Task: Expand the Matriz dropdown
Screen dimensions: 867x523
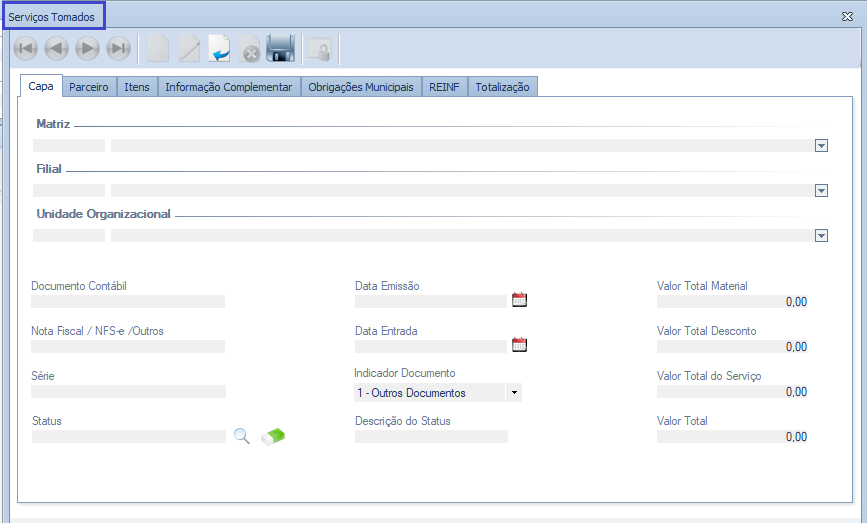Action: 821,146
